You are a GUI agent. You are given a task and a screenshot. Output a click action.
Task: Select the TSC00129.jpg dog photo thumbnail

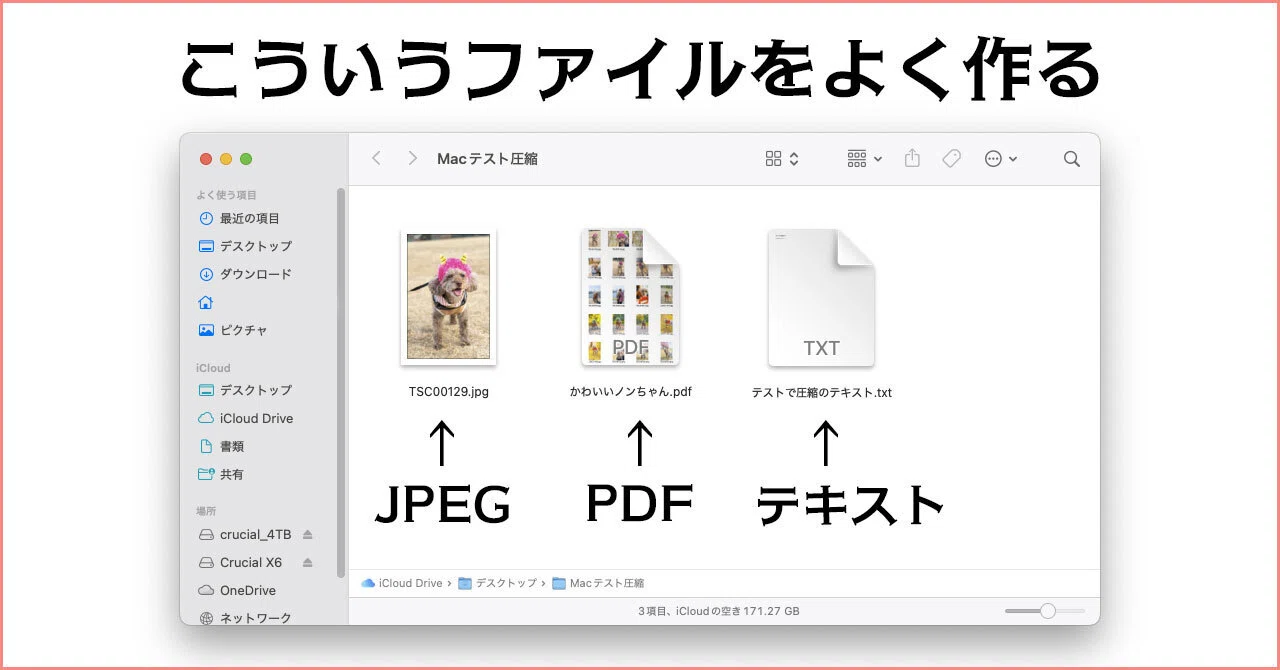point(449,297)
